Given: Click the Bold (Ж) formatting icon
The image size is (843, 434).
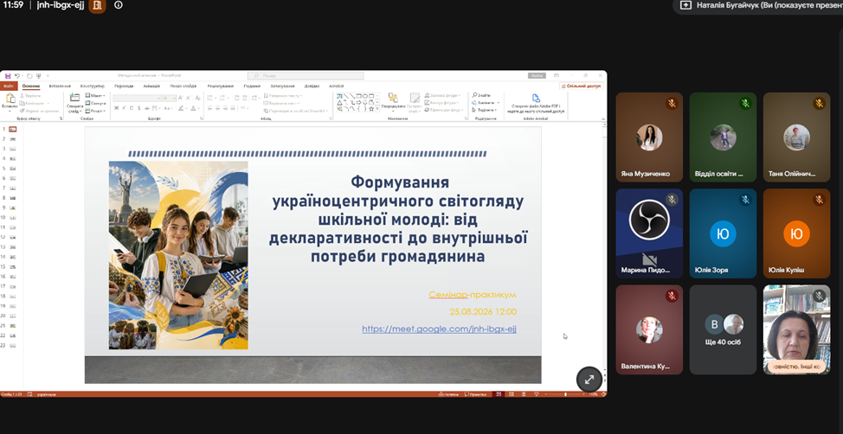Looking at the screenshot, I should [x=116, y=108].
